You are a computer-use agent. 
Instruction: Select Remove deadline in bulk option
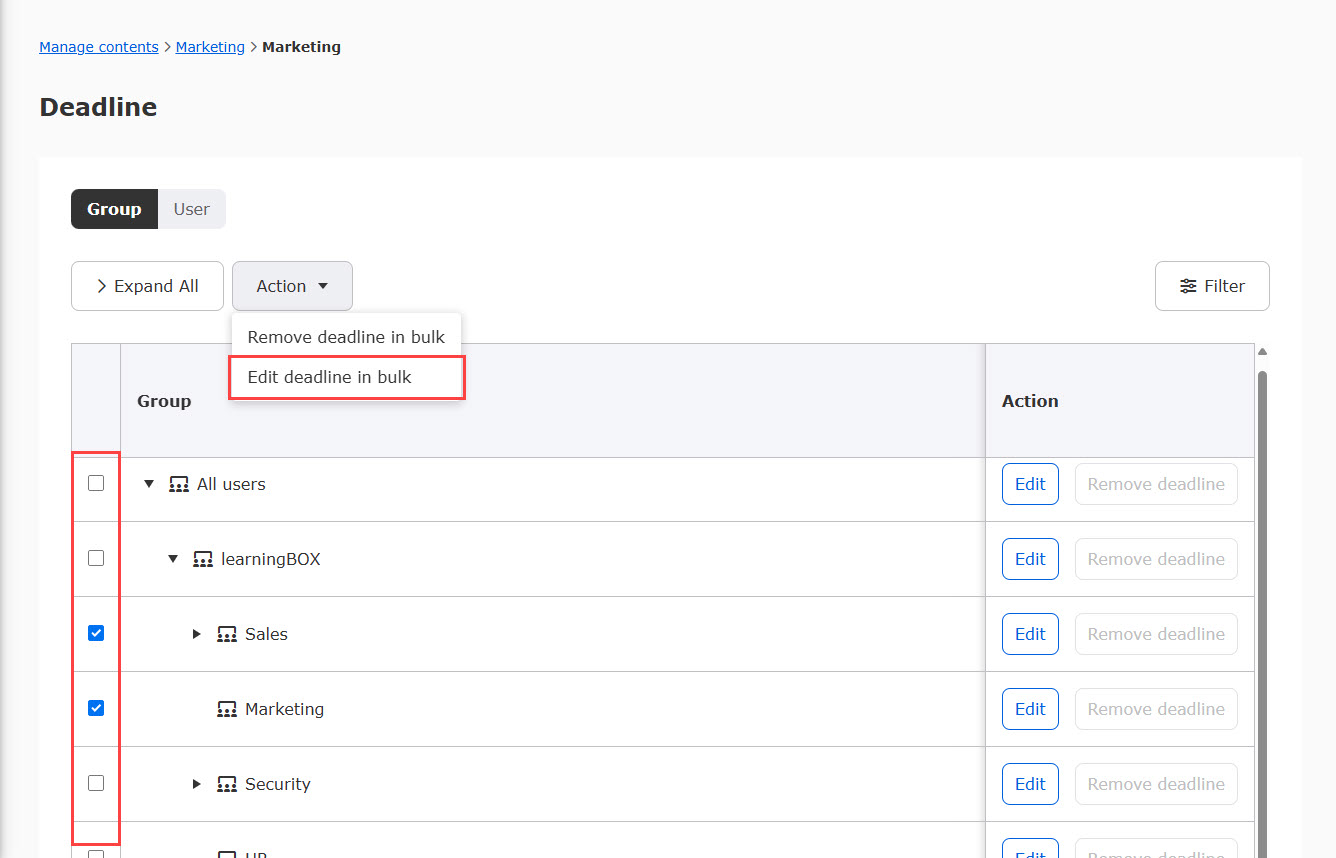(346, 337)
